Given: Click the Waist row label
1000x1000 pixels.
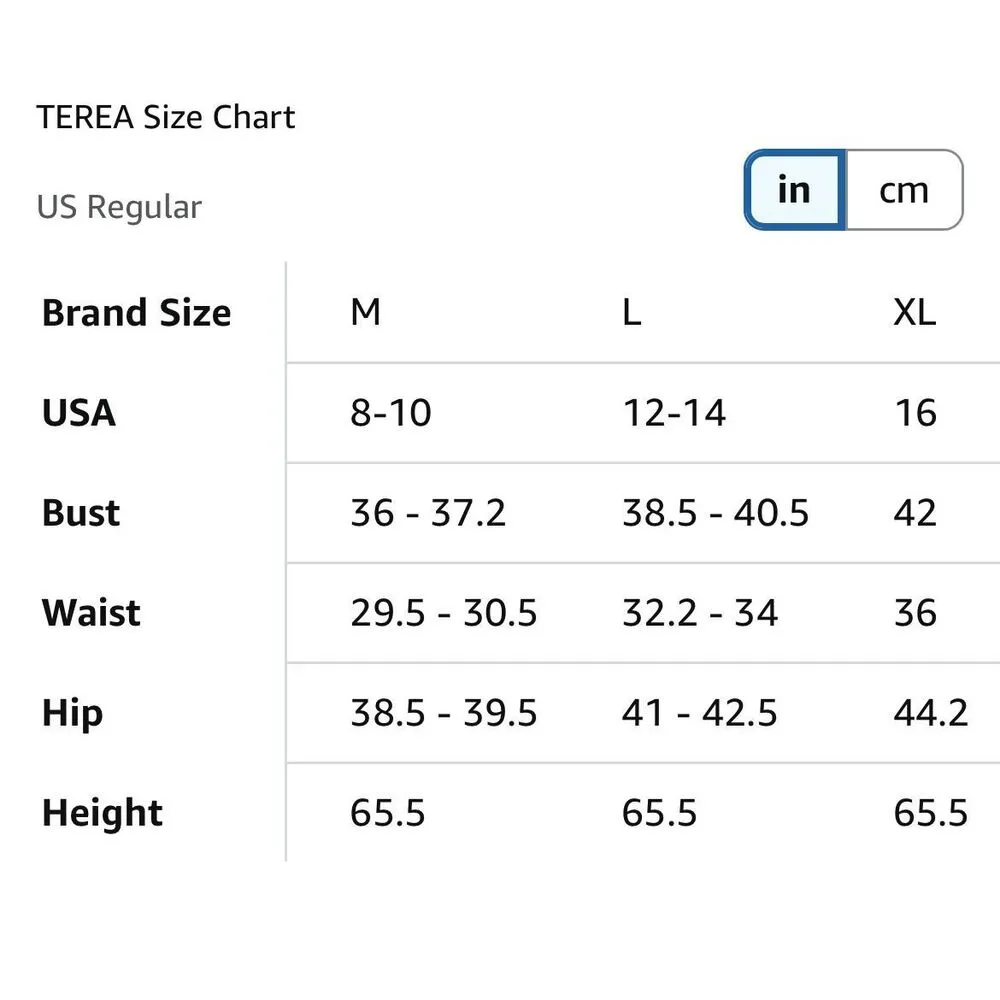Looking at the screenshot, I should pyautogui.click(x=91, y=613).
